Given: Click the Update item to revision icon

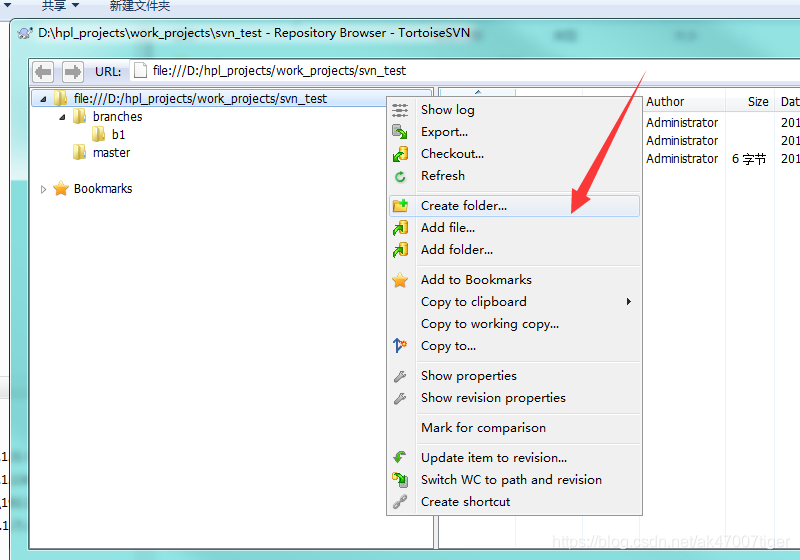Looking at the screenshot, I should pos(400,457).
